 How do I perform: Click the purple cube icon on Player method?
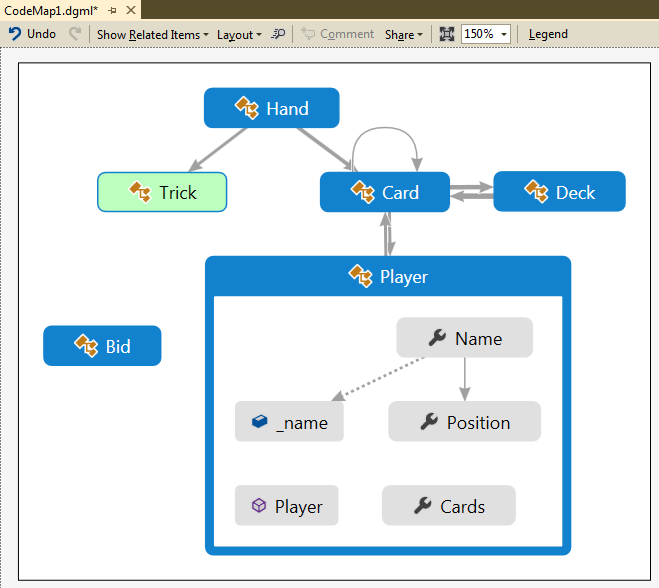pyautogui.click(x=259, y=505)
